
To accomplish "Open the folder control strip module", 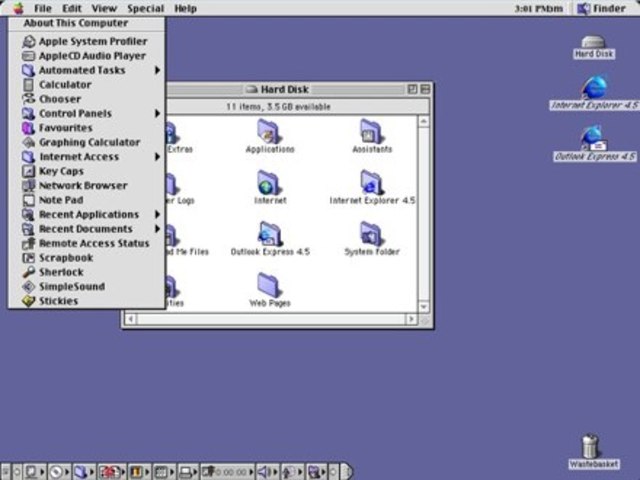I will [84, 472].
